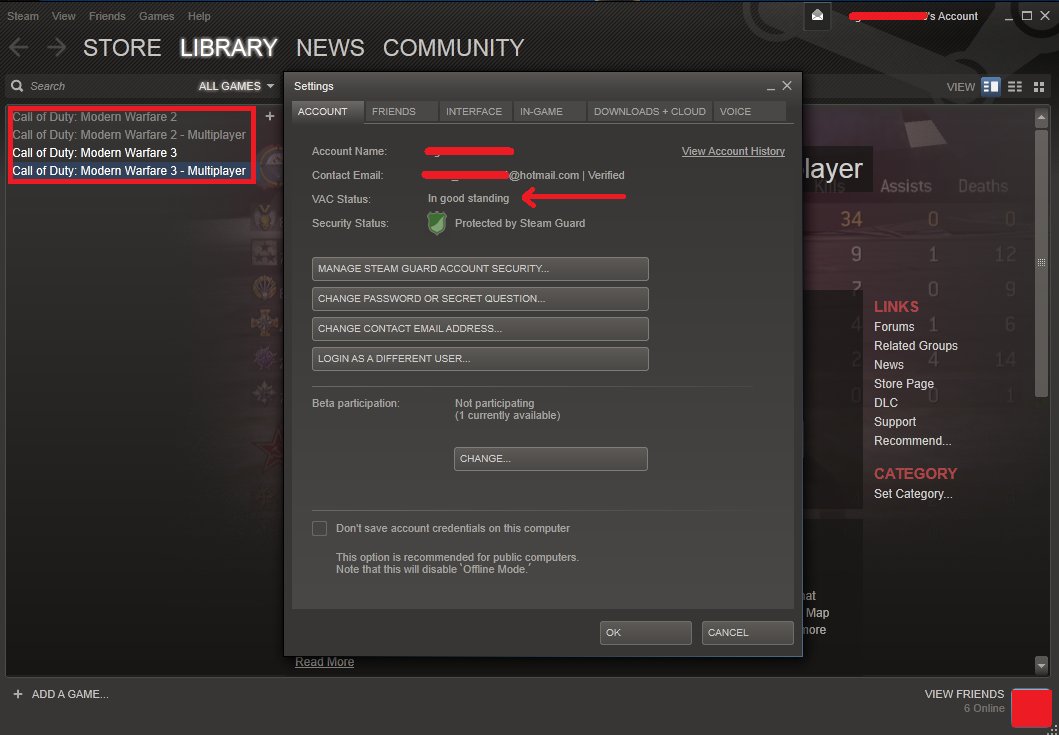Open the Games menu
This screenshot has width=1059, height=735.
[157, 16]
